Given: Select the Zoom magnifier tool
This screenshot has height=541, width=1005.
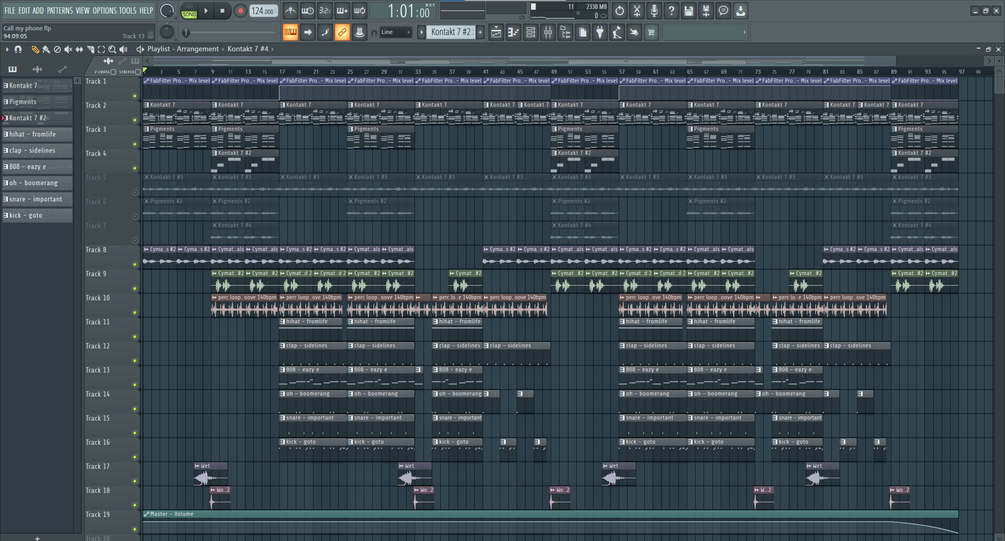Looking at the screenshot, I should point(112,49).
